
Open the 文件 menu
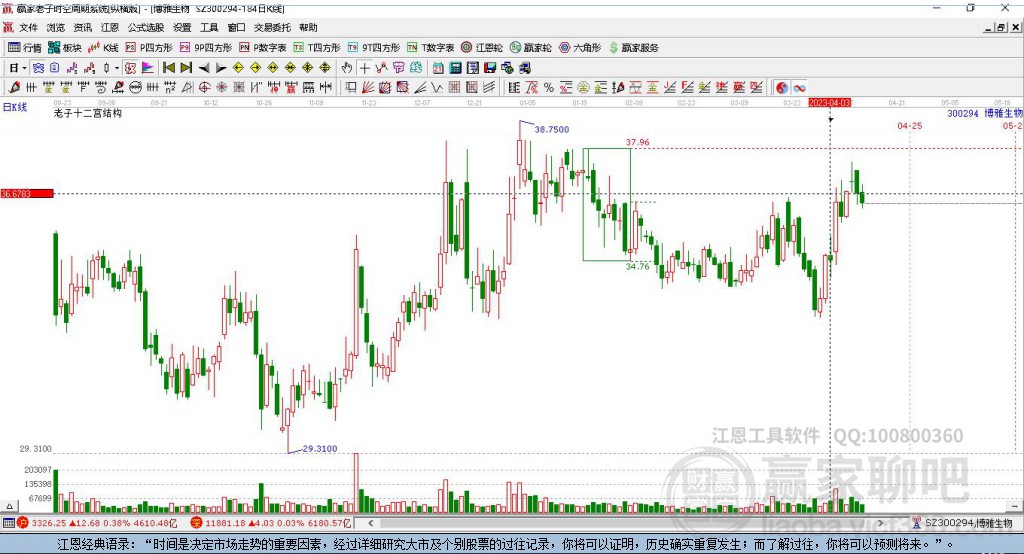[28, 27]
